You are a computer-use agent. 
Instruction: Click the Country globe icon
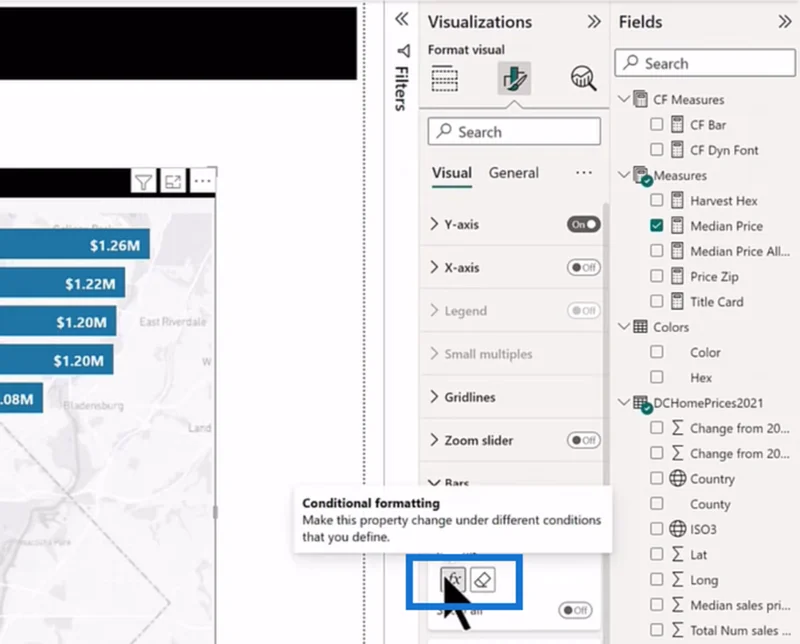click(x=677, y=479)
